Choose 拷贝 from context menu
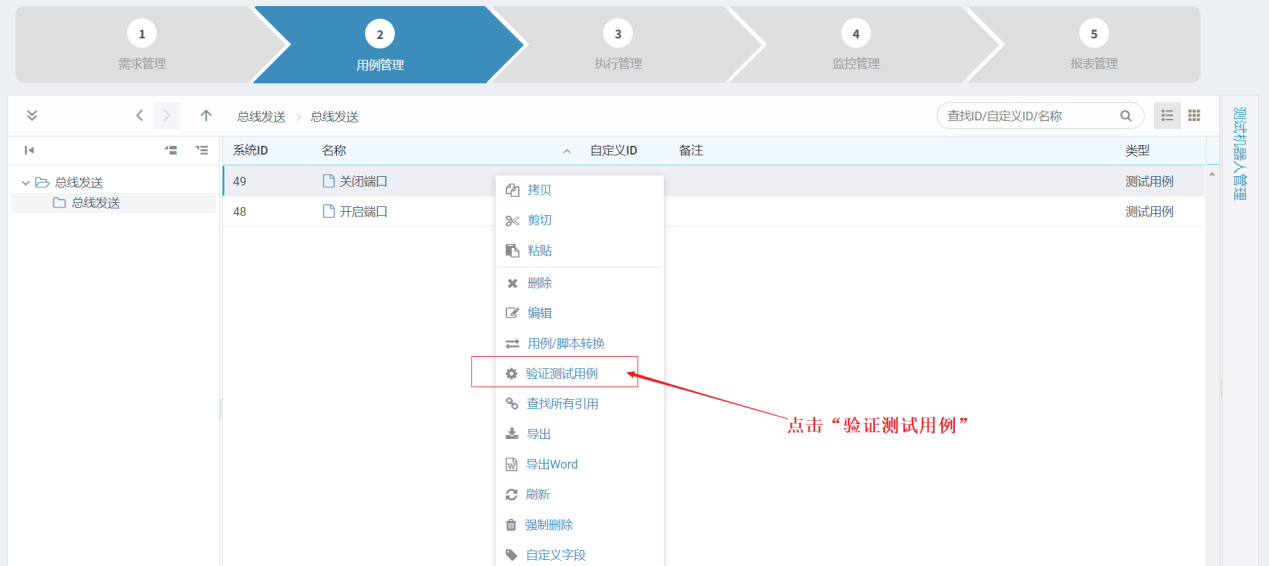Screen dimensions: 1269x566 click(580, 190)
